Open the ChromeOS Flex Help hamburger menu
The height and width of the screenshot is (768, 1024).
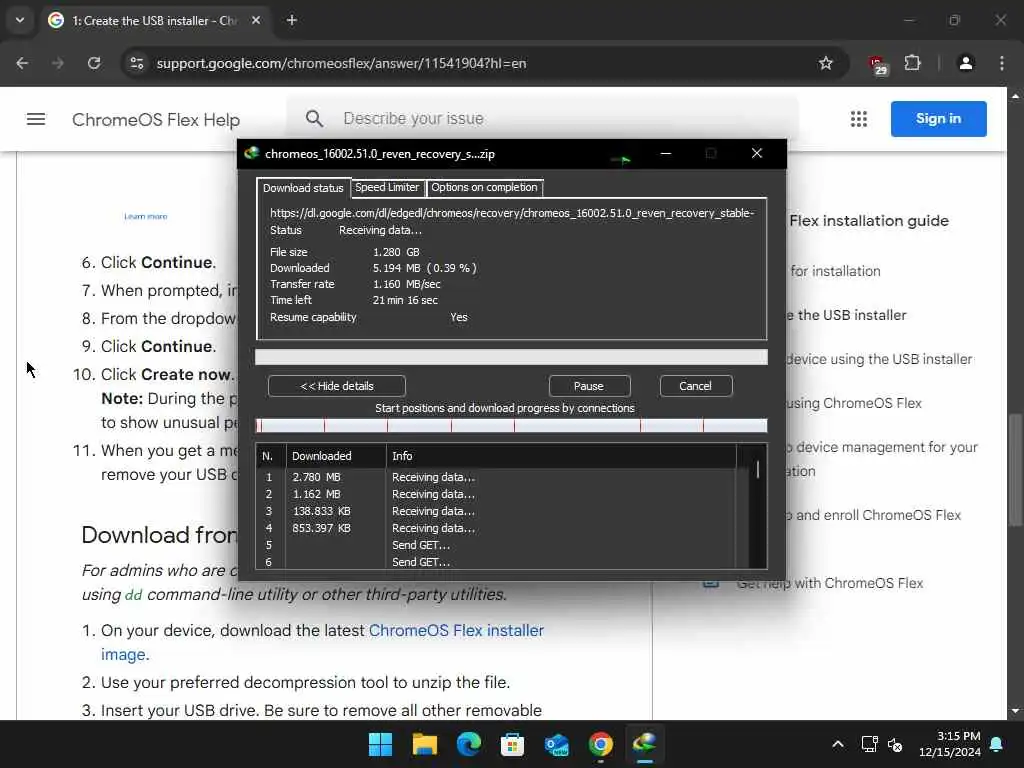click(x=36, y=119)
